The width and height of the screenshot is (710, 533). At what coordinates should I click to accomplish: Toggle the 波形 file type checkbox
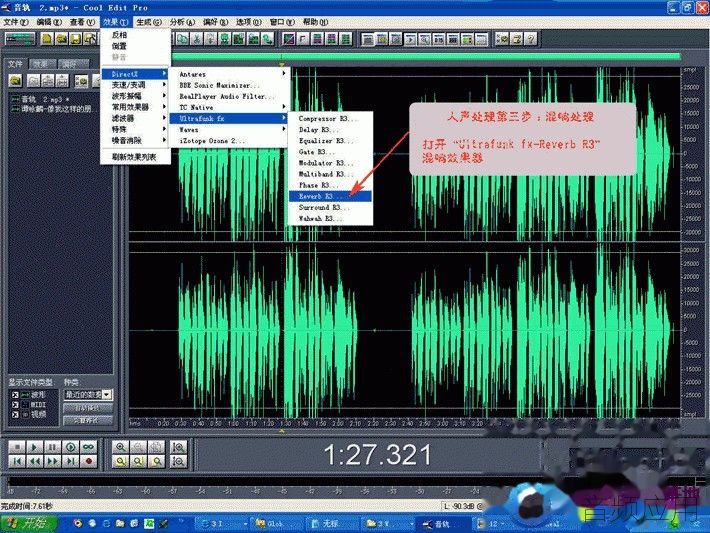[15, 395]
